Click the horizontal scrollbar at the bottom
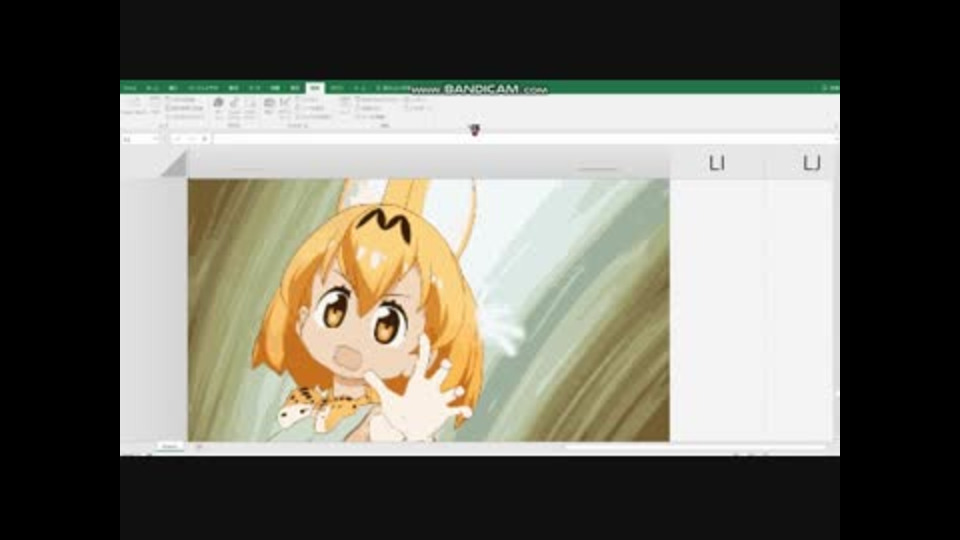 pos(695,447)
